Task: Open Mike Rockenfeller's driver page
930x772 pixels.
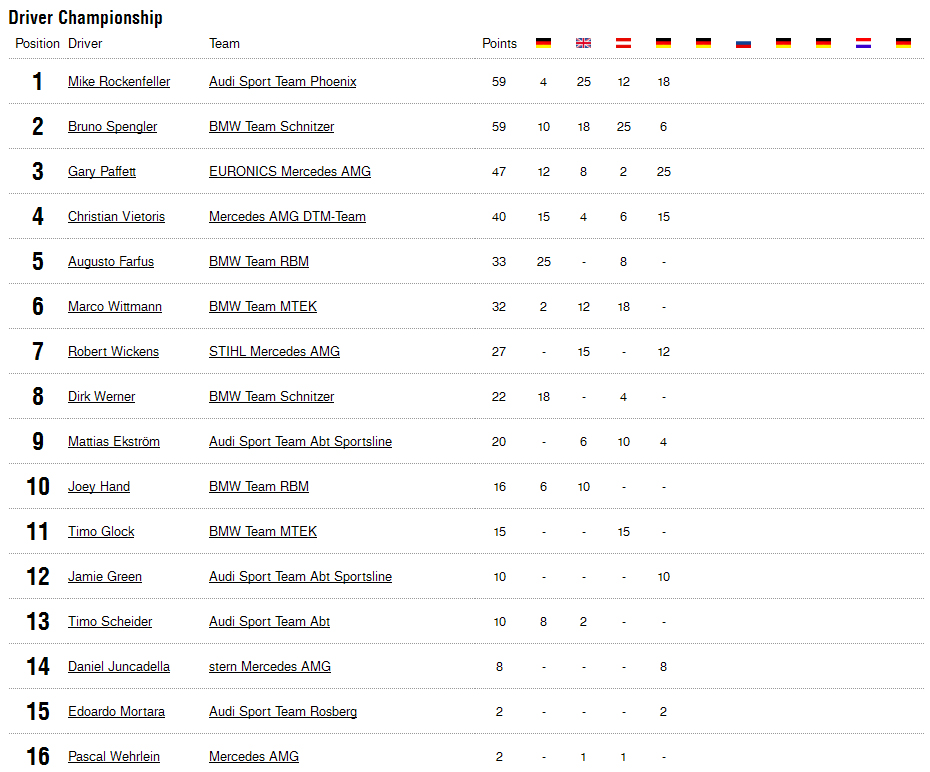Action: tap(119, 82)
